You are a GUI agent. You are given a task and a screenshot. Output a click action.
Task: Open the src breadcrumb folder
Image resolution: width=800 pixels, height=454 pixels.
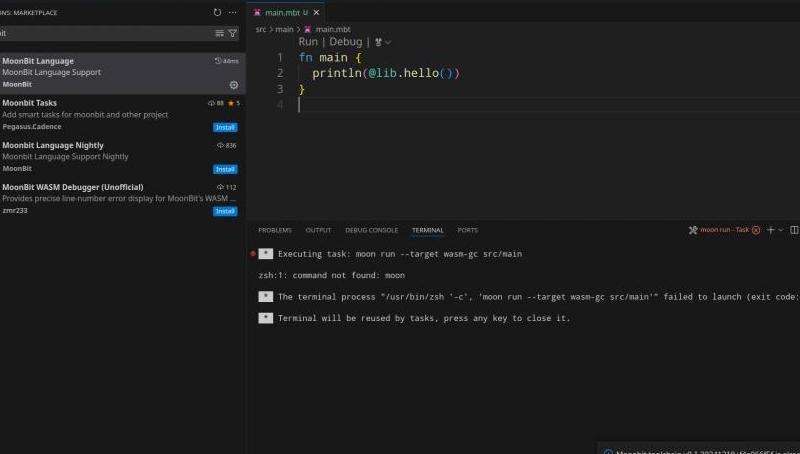(261, 29)
